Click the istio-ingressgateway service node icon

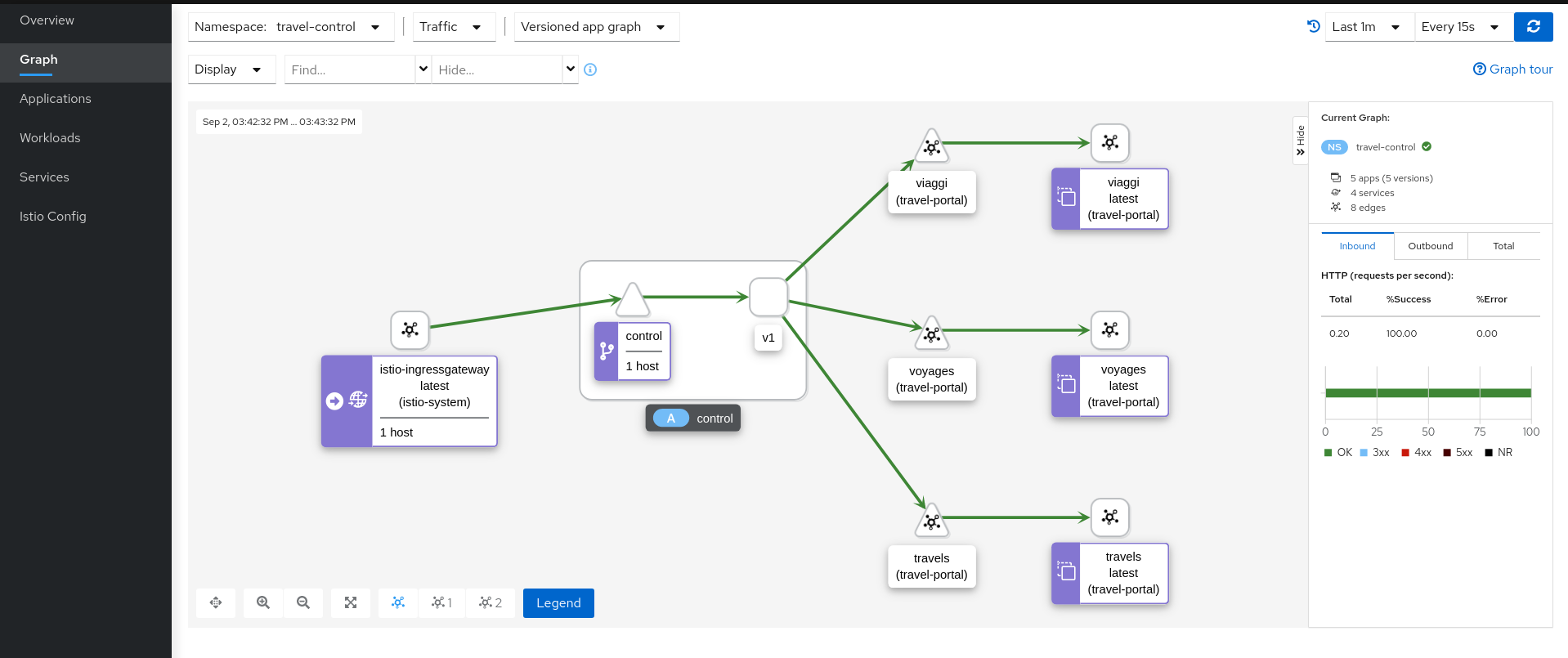coord(410,329)
